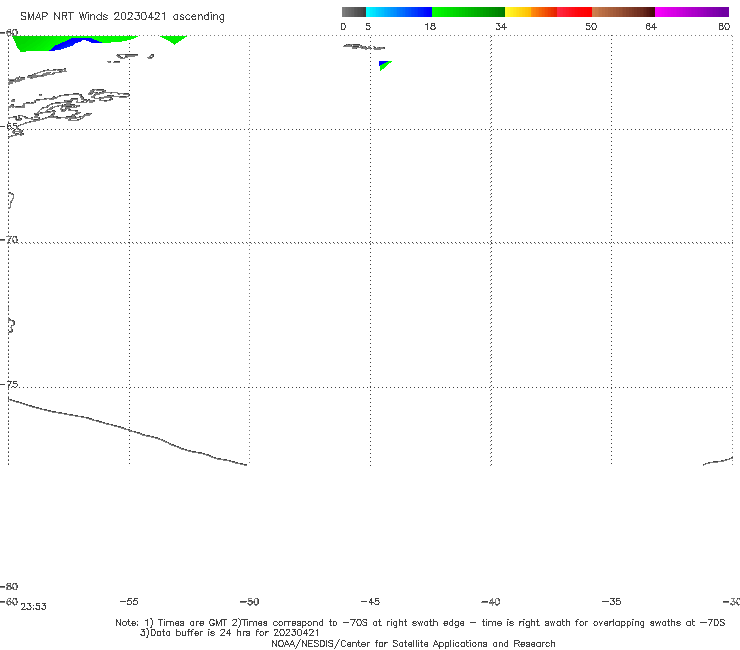Click the -40 longitude axis label
Image resolution: width=740 pixels, height=650 pixels.
coord(491,601)
